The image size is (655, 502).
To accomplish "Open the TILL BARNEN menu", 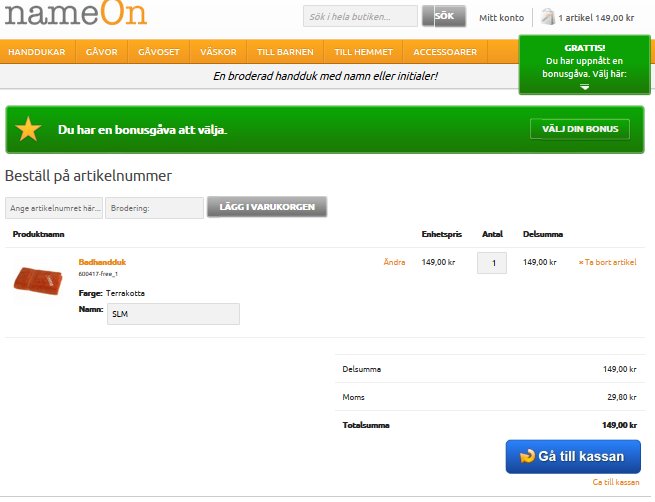I will (x=285, y=52).
